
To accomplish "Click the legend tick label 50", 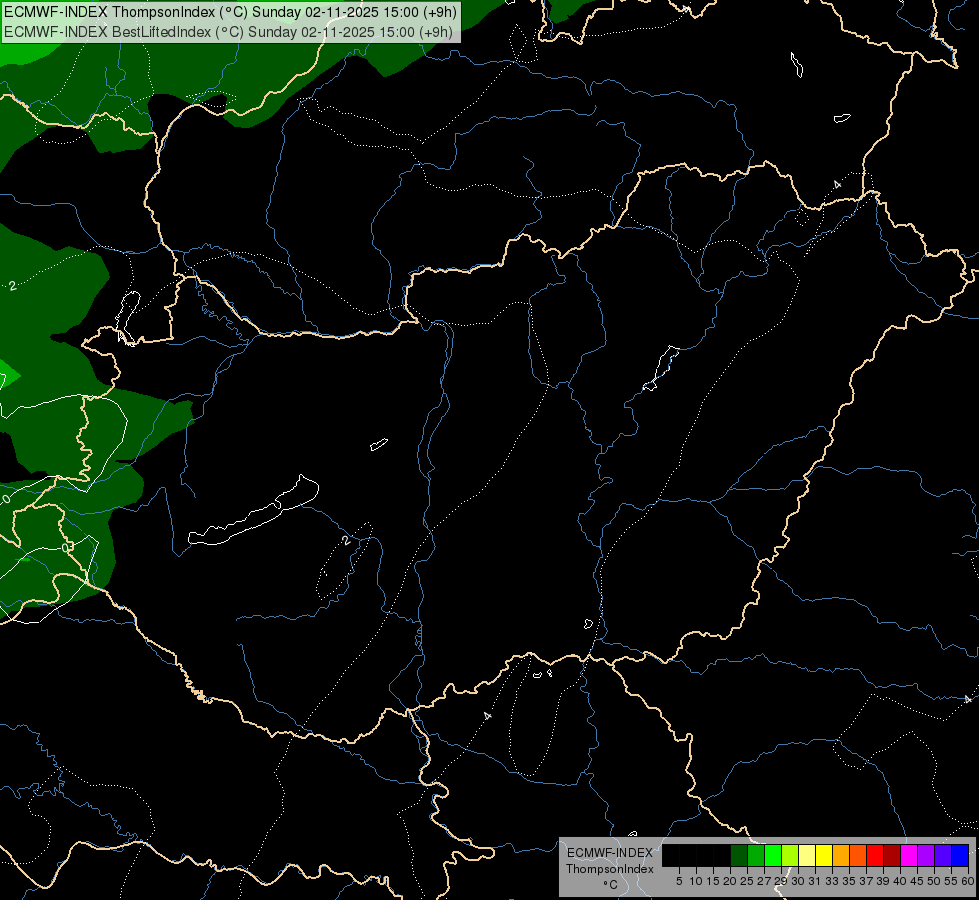I will [934, 881].
